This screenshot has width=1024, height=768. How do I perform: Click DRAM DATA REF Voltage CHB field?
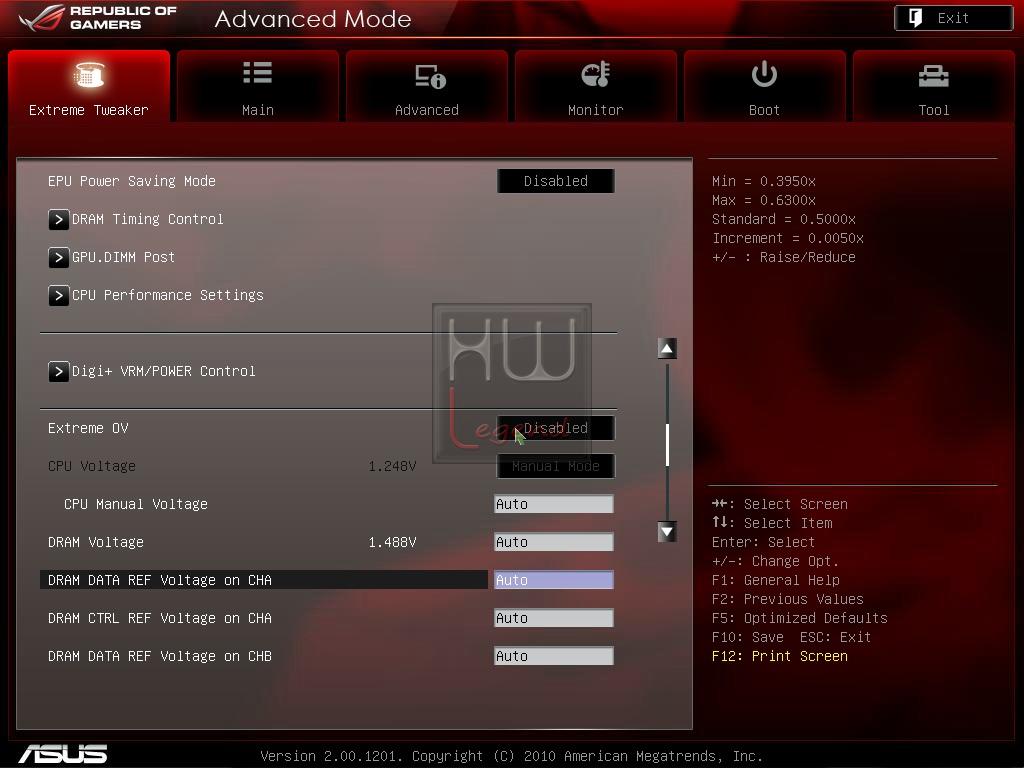pyautogui.click(x=554, y=656)
